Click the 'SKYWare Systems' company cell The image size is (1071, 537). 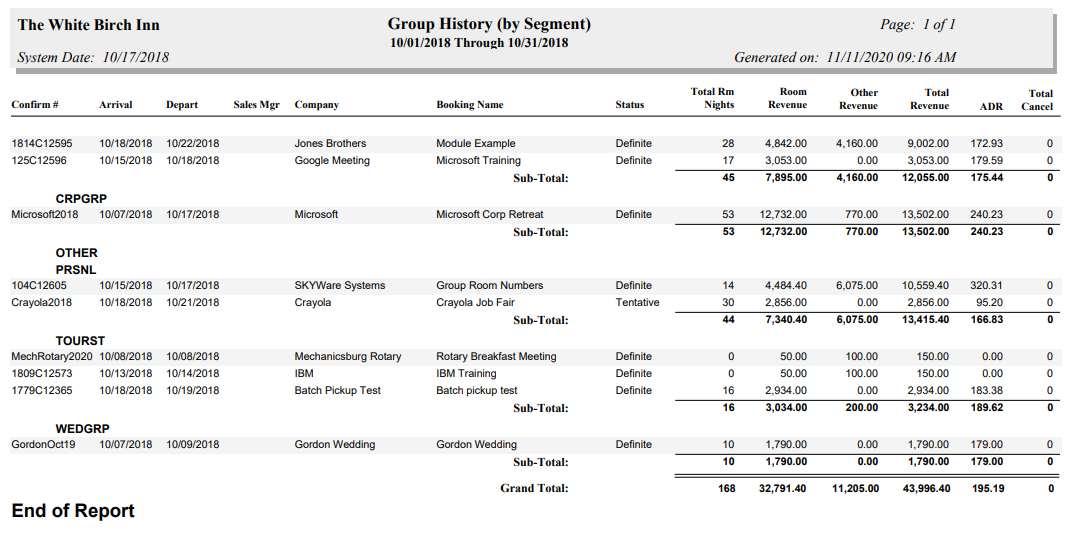pyautogui.click(x=339, y=286)
